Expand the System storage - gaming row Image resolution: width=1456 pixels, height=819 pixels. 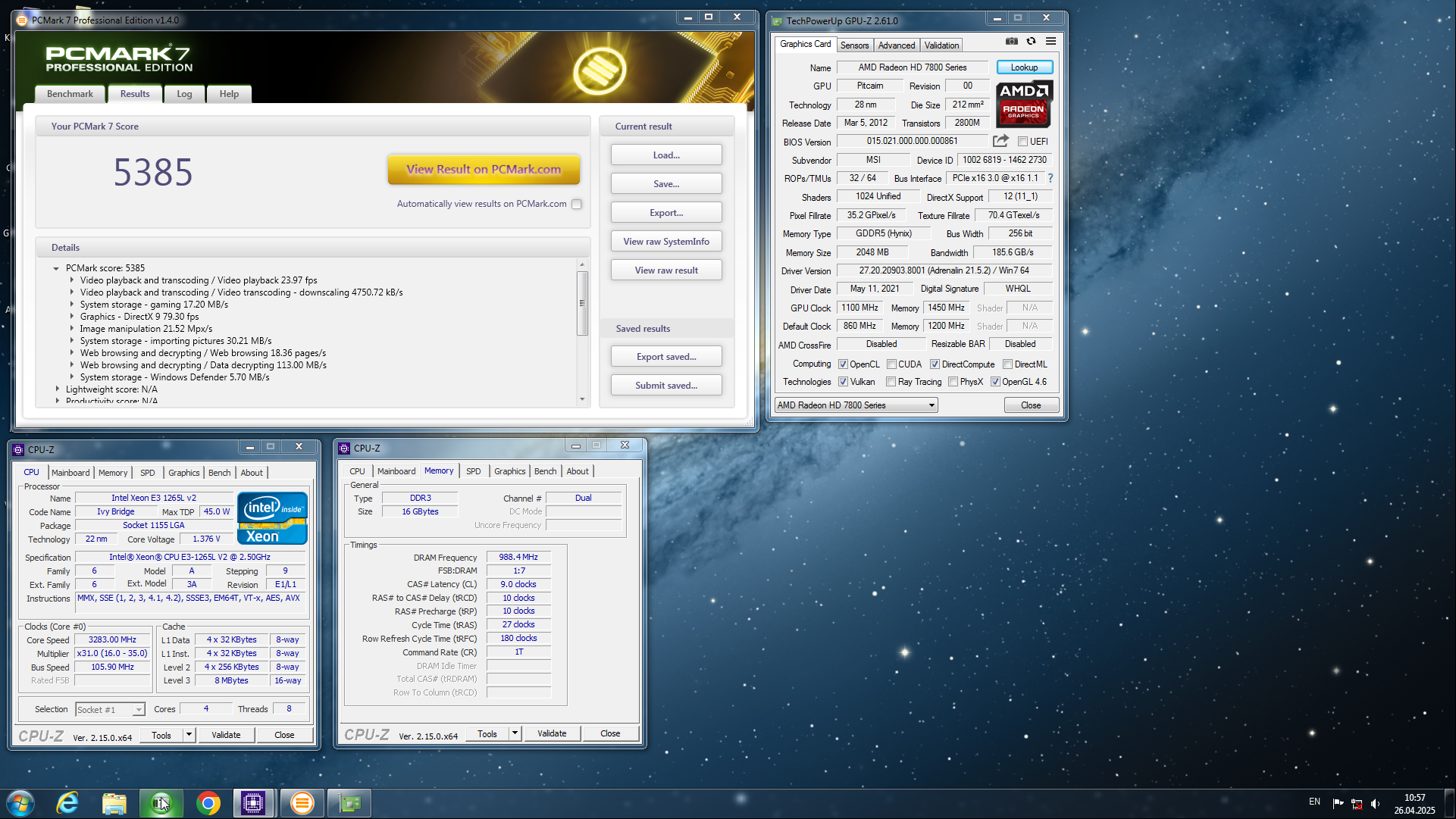tap(72, 305)
